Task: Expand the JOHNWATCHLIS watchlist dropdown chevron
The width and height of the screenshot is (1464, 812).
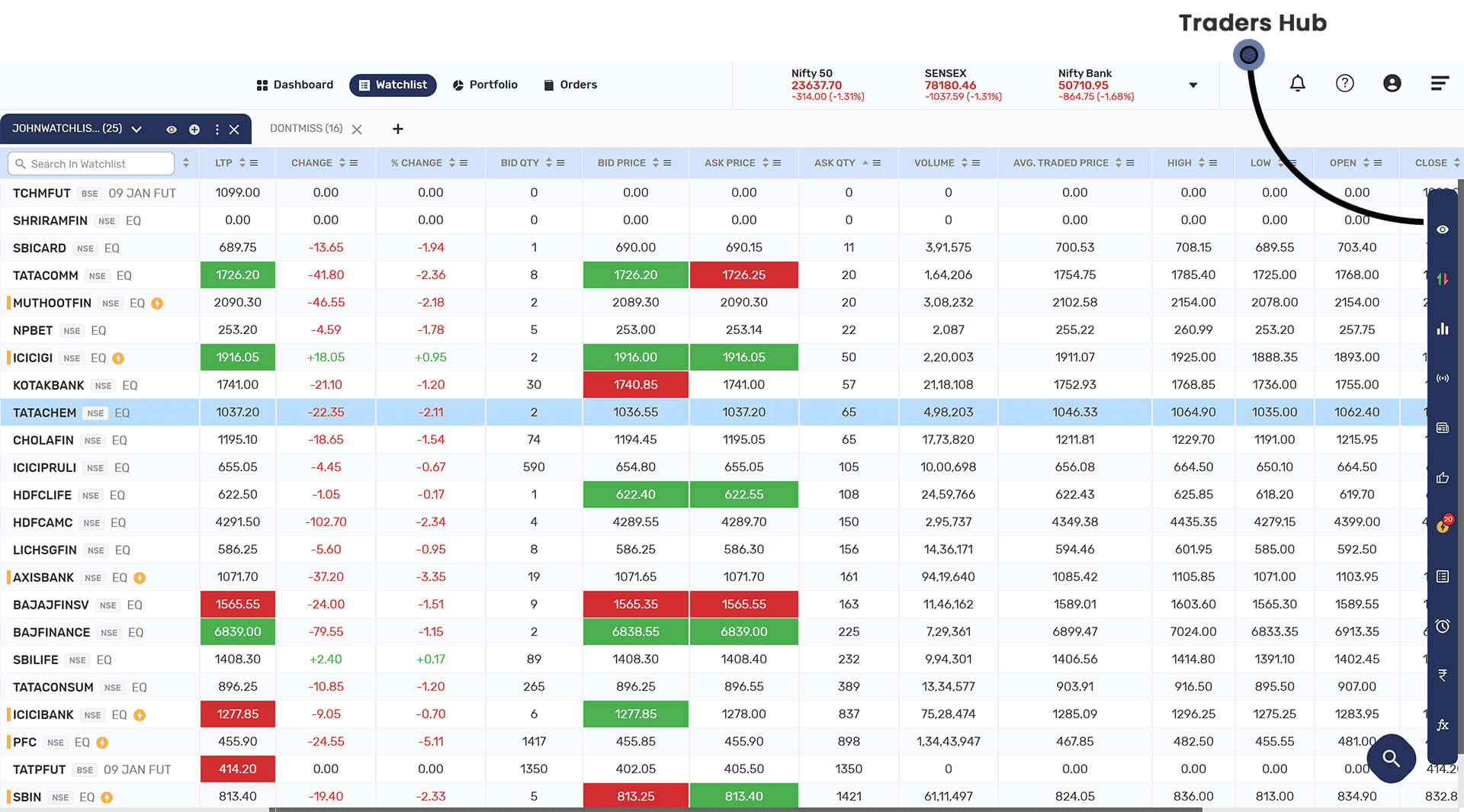Action: 136,130
